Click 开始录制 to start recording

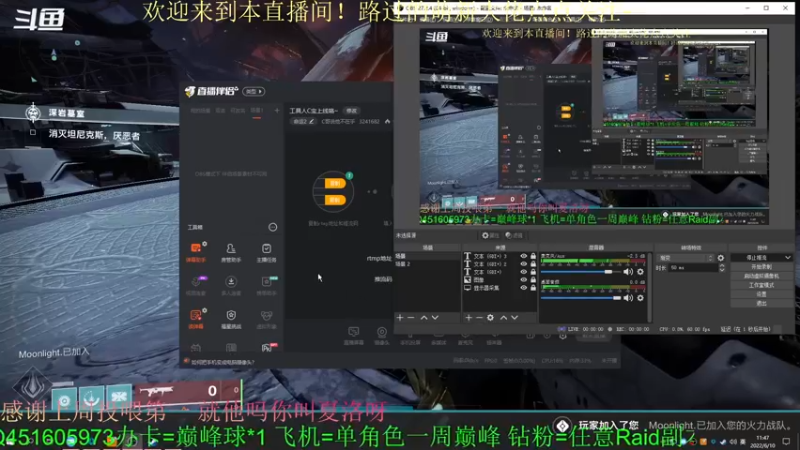761,267
